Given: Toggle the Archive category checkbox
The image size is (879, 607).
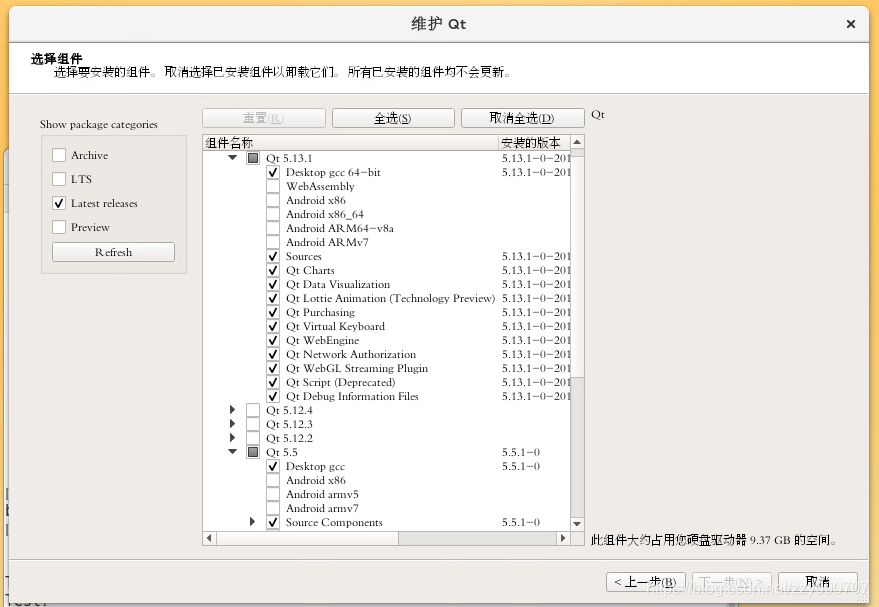Looking at the screenshot, I should coord(59,155).
